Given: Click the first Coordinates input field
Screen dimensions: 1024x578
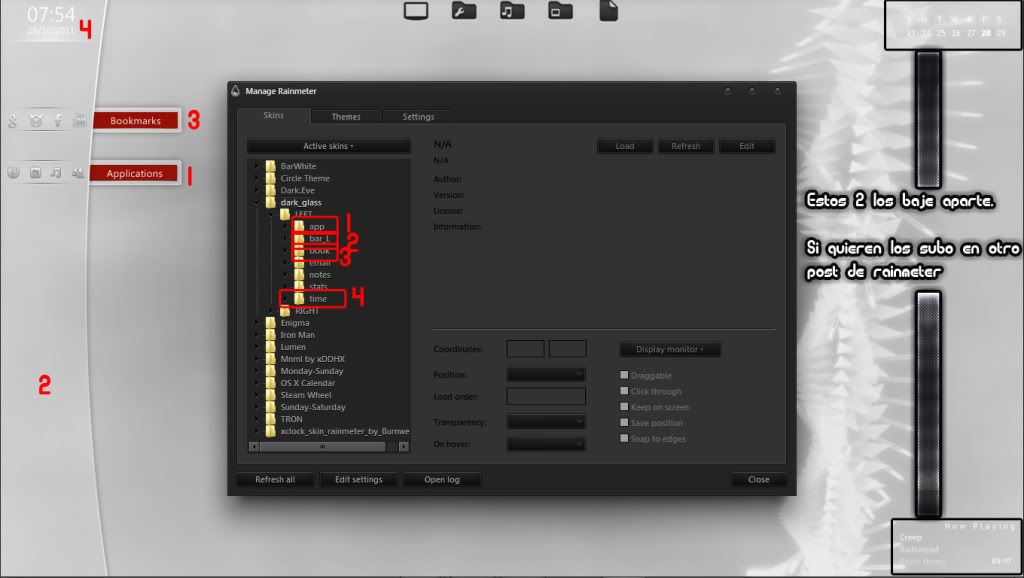Looking at the screenshot, I should point(525,349).
